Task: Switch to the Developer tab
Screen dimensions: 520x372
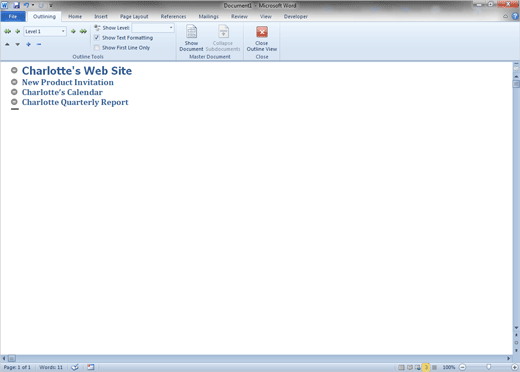Action: click(x=296, y=16)
